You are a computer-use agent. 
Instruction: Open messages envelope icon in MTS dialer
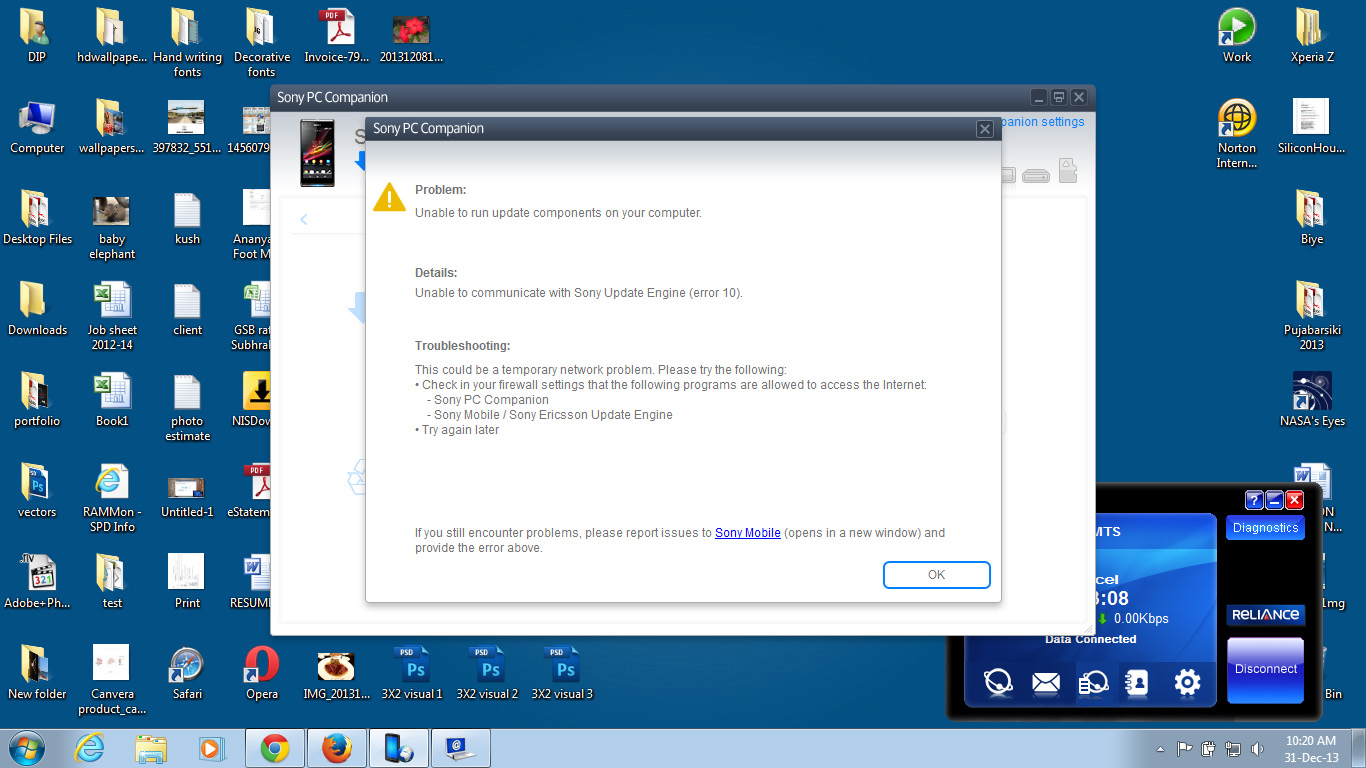point(1046,683)
